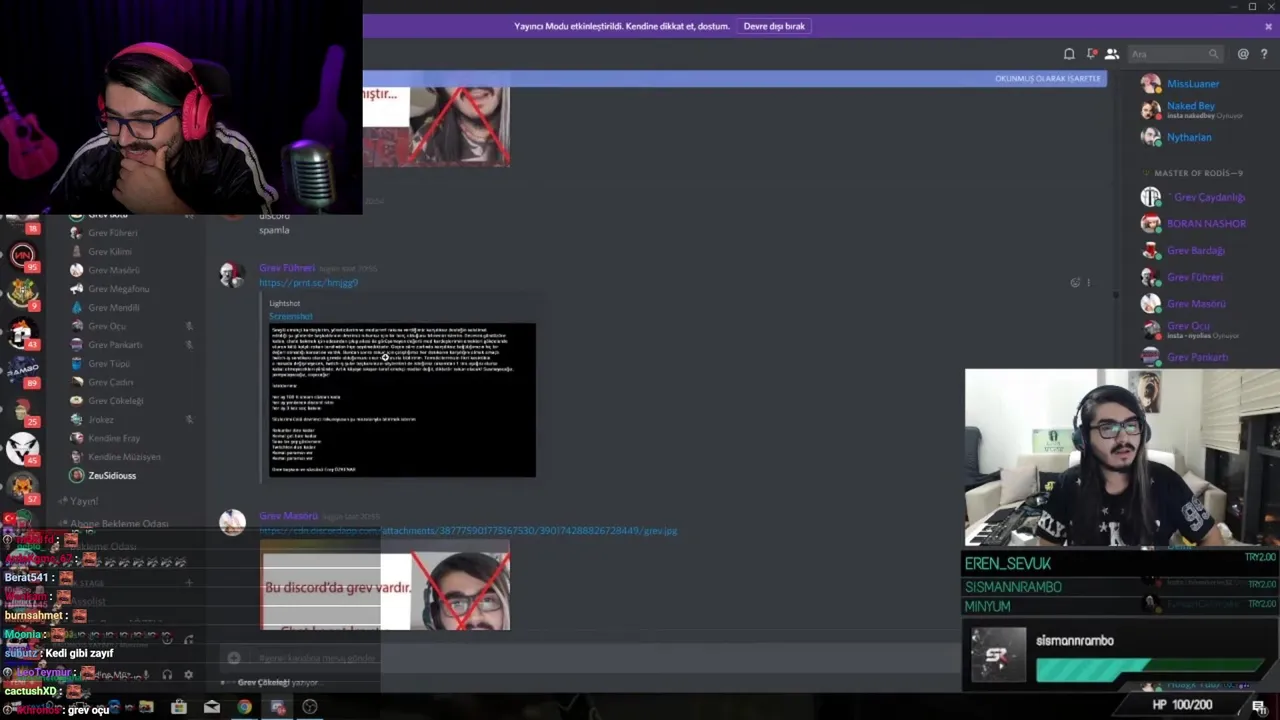The height and width of the screenshot is (720, 1280).
Task: Open the server icon with 9 badge
Action: pyautogui.click(x=22, y=293)
